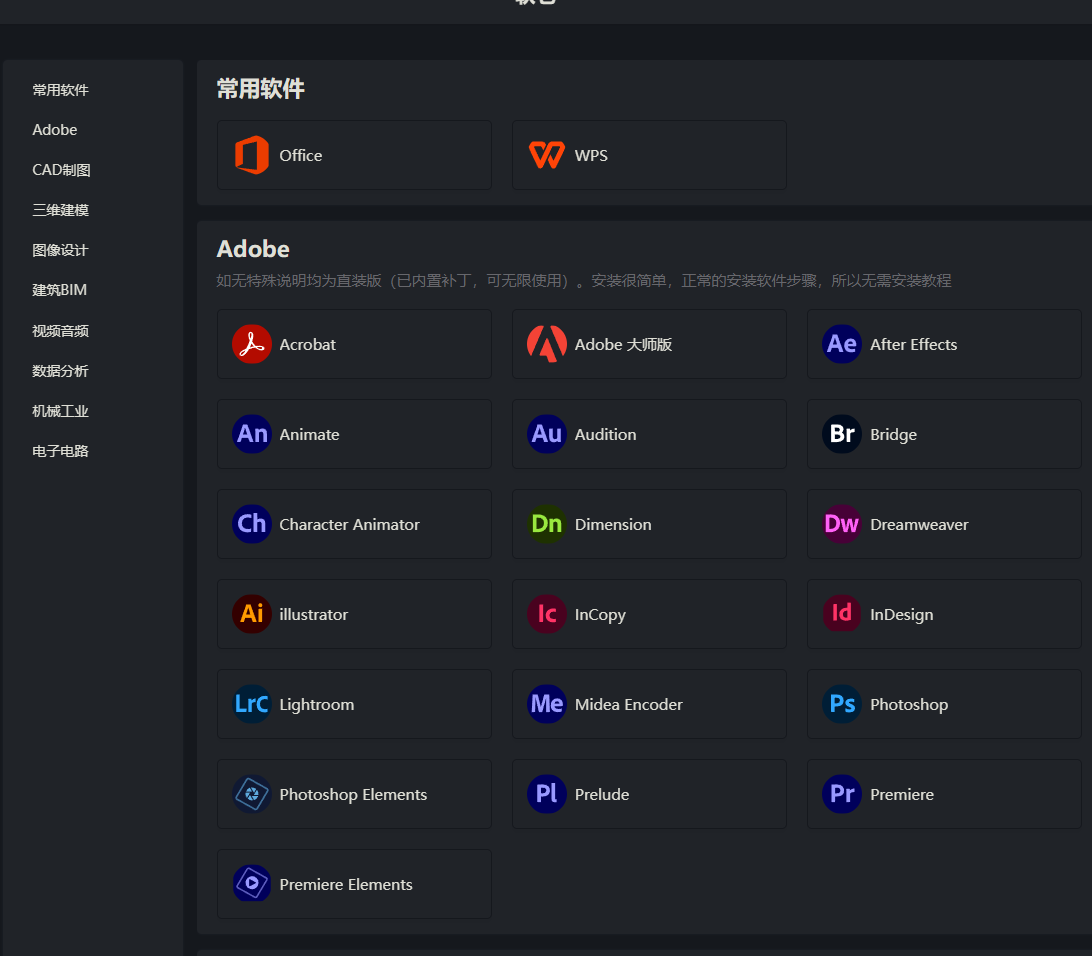Image resolution: width=1092 pixels, height=956 pixels.
Task: Click the Media Encoder Me icon
Action: coord(547,704)
